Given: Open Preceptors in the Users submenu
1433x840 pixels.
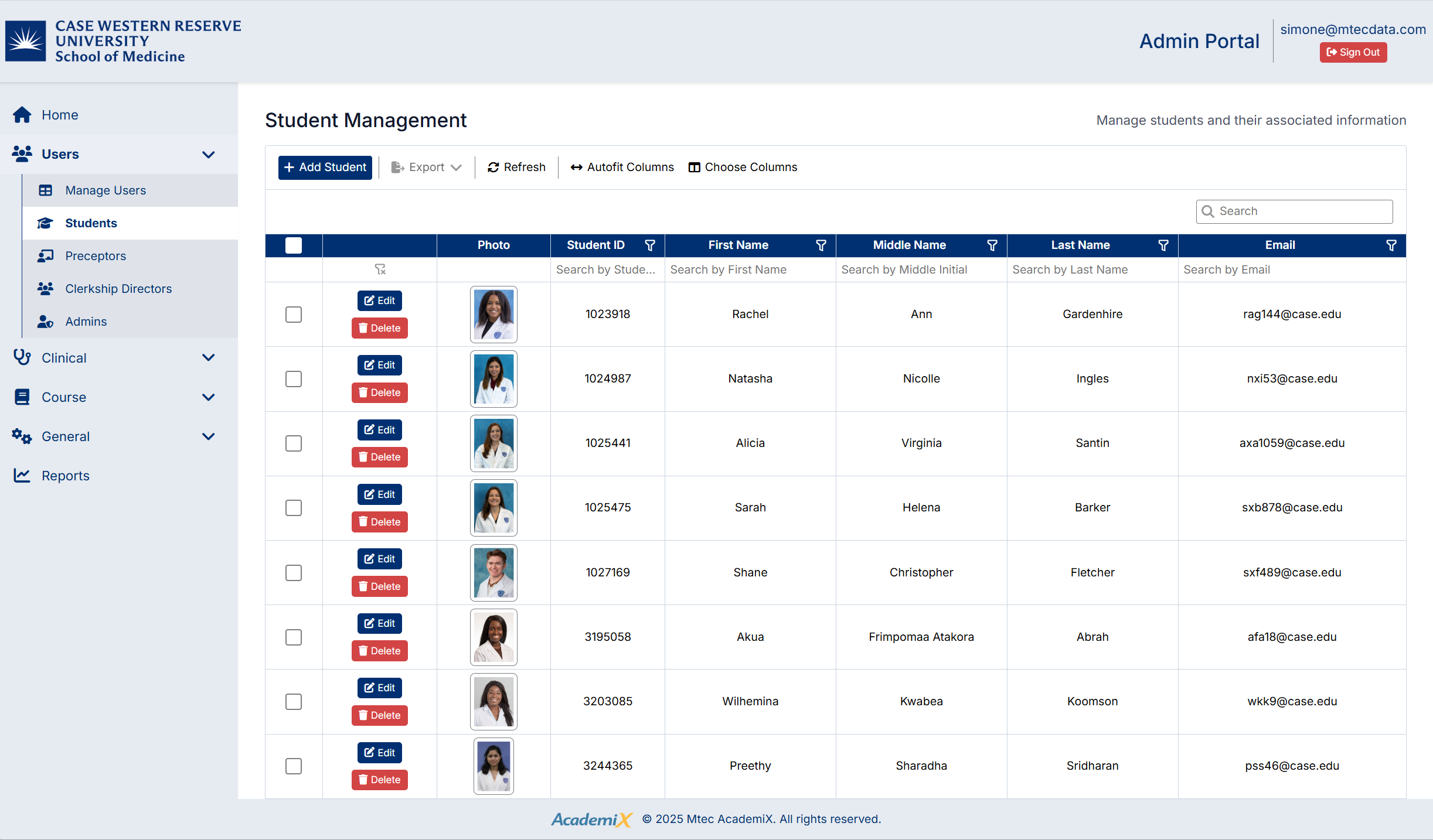Looking at the screenshot, I should pos(96,256).
